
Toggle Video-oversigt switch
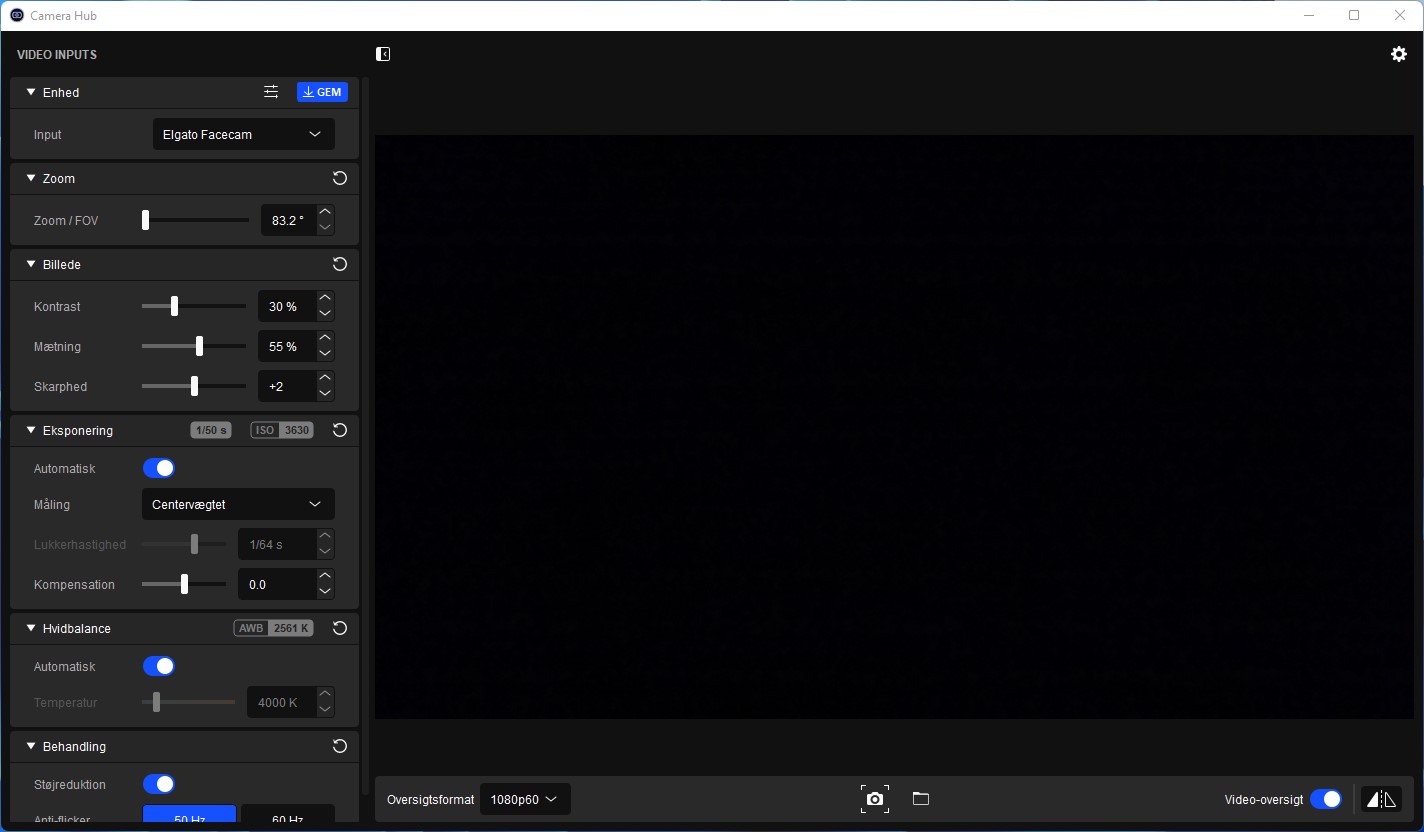click(x=1326, y=799)
